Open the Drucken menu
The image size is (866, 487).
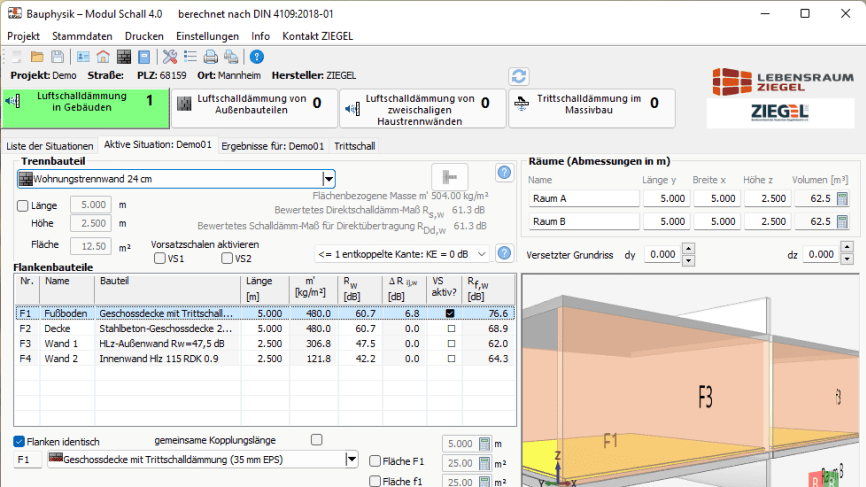coord(144,36)
